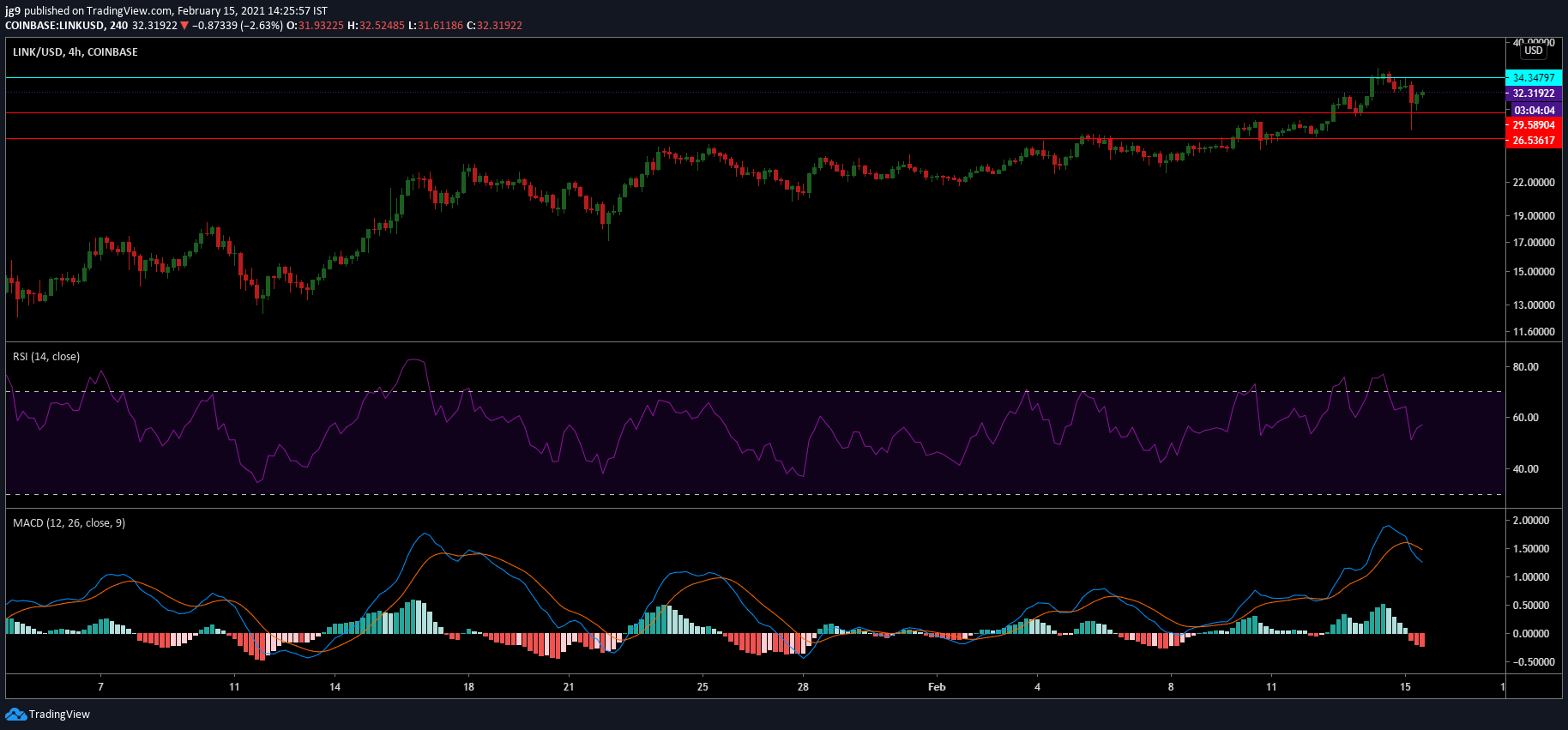Image resolution: width=1568 pixels, height=730 pixels.
Task: Select the RSI (14, close) indicator label
Action: click(46, 357)
